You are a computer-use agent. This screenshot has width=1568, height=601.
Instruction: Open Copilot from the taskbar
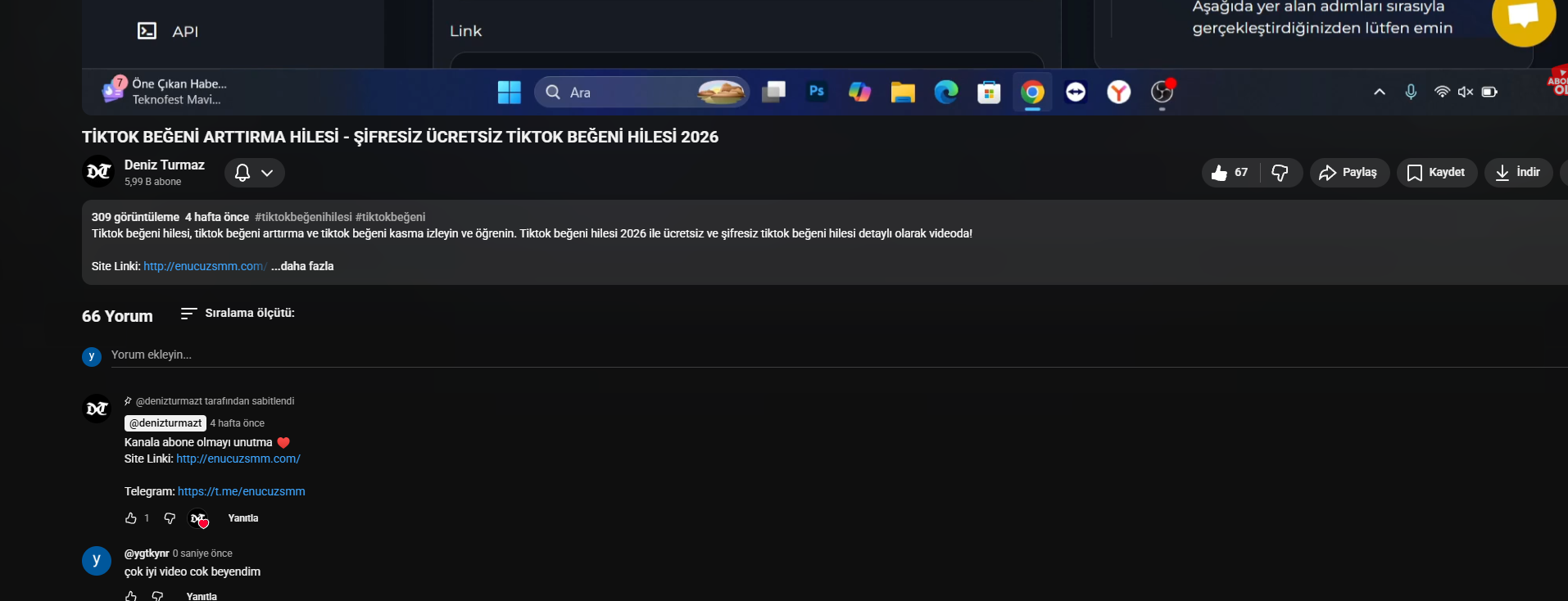coord(859,92)
